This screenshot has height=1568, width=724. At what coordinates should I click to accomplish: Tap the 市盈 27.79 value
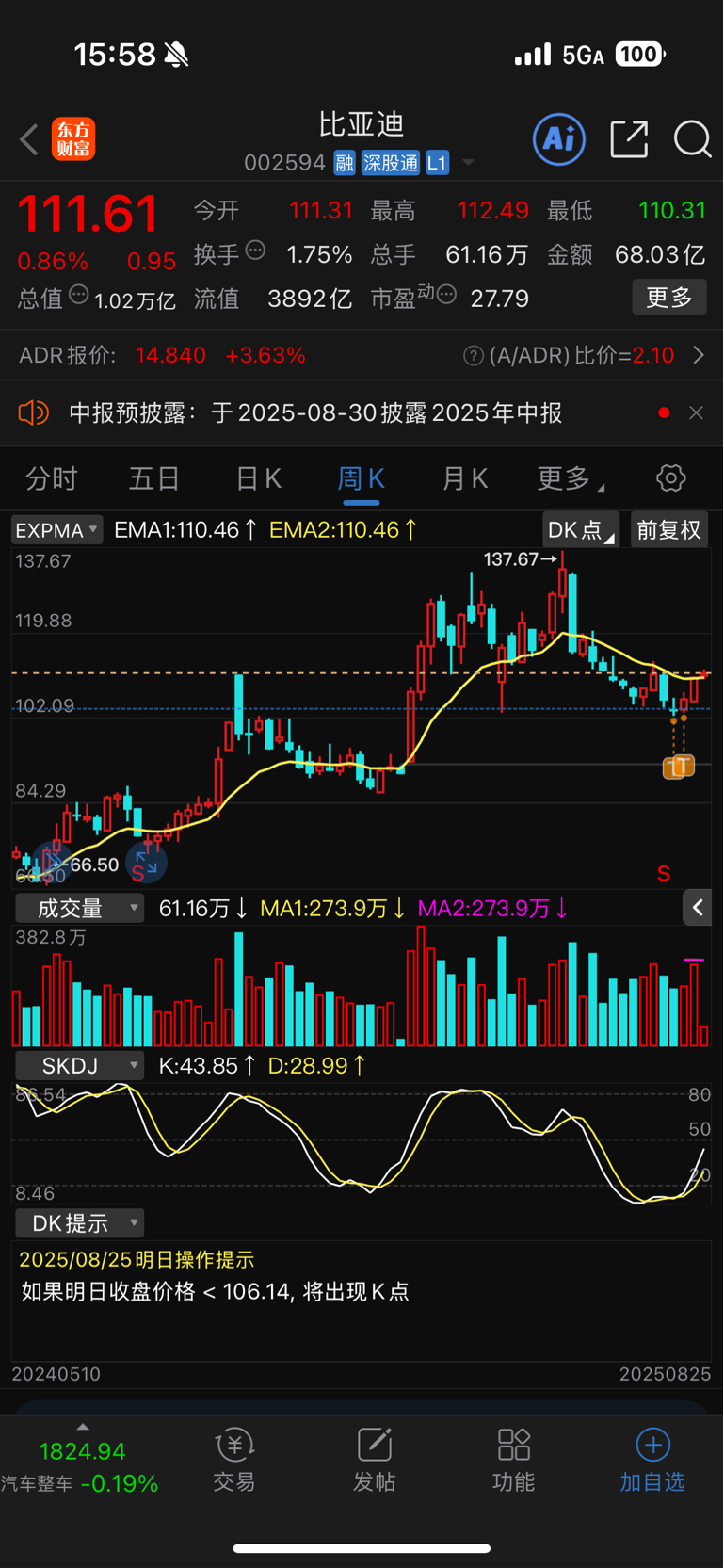(x=499, y=299)
